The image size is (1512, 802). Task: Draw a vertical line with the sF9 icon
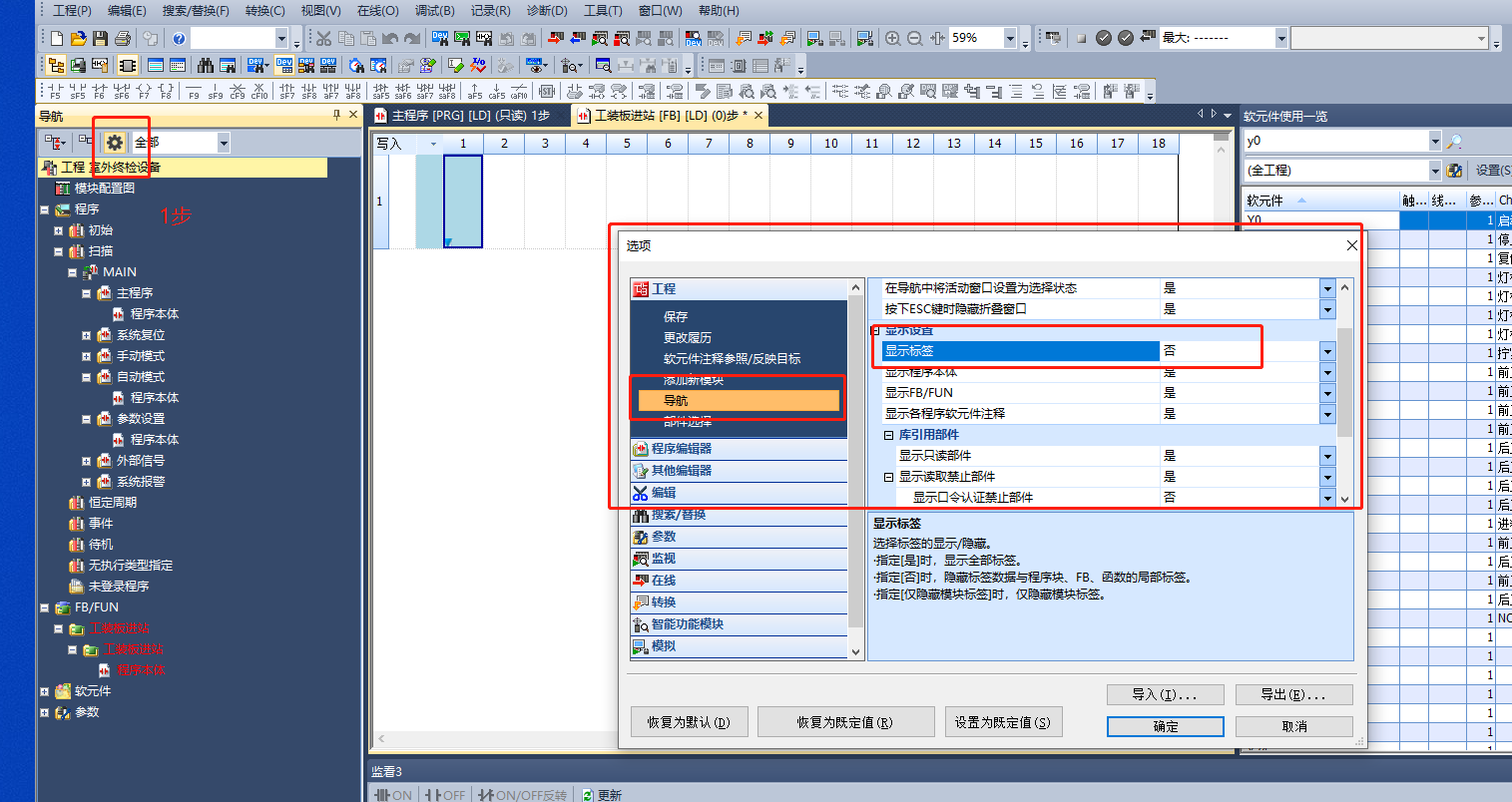coord(216,91)
